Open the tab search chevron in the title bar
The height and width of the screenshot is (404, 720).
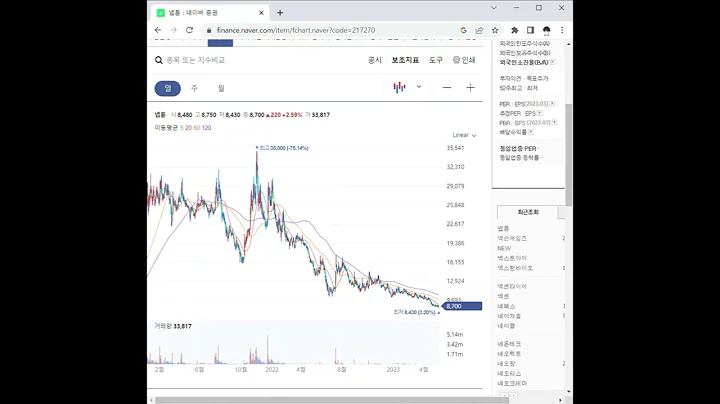[494, 8]
